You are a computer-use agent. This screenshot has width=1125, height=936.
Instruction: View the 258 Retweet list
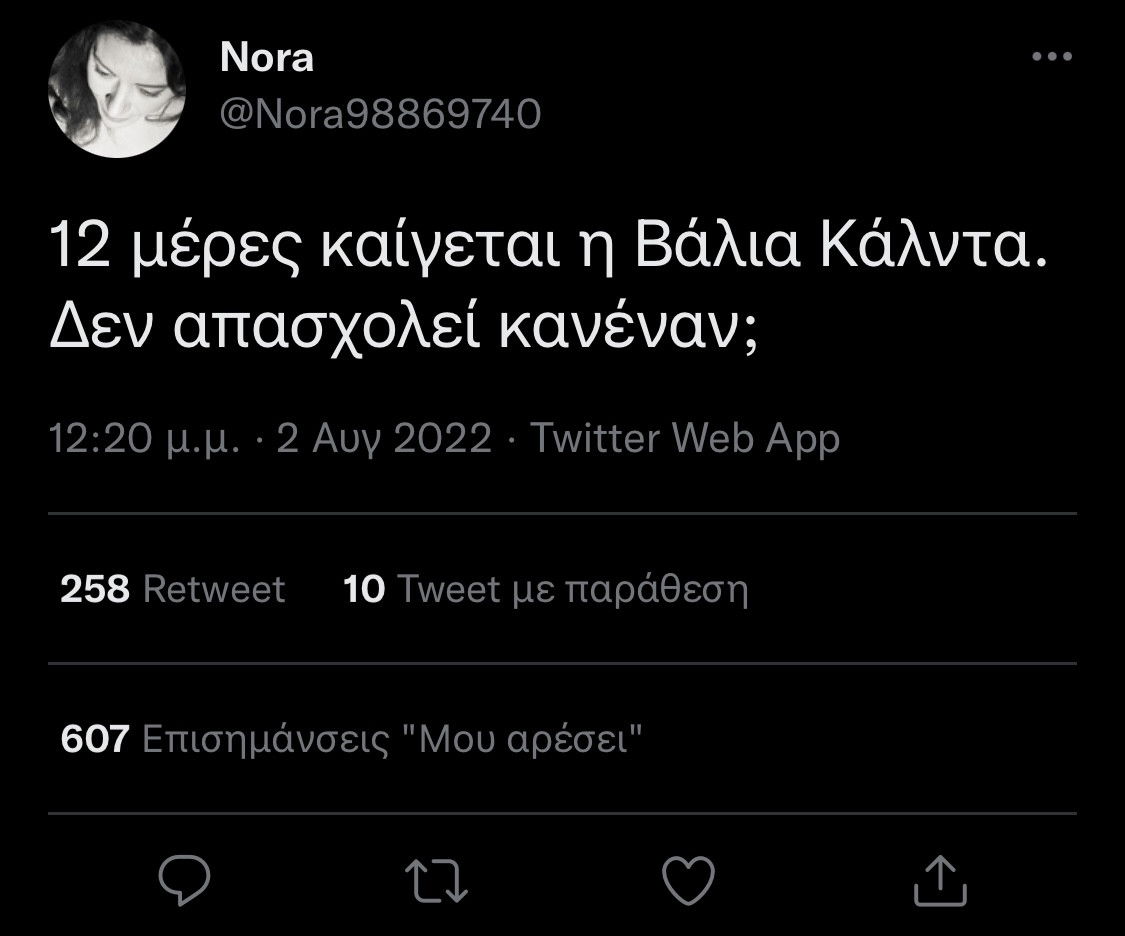[173, 589]
